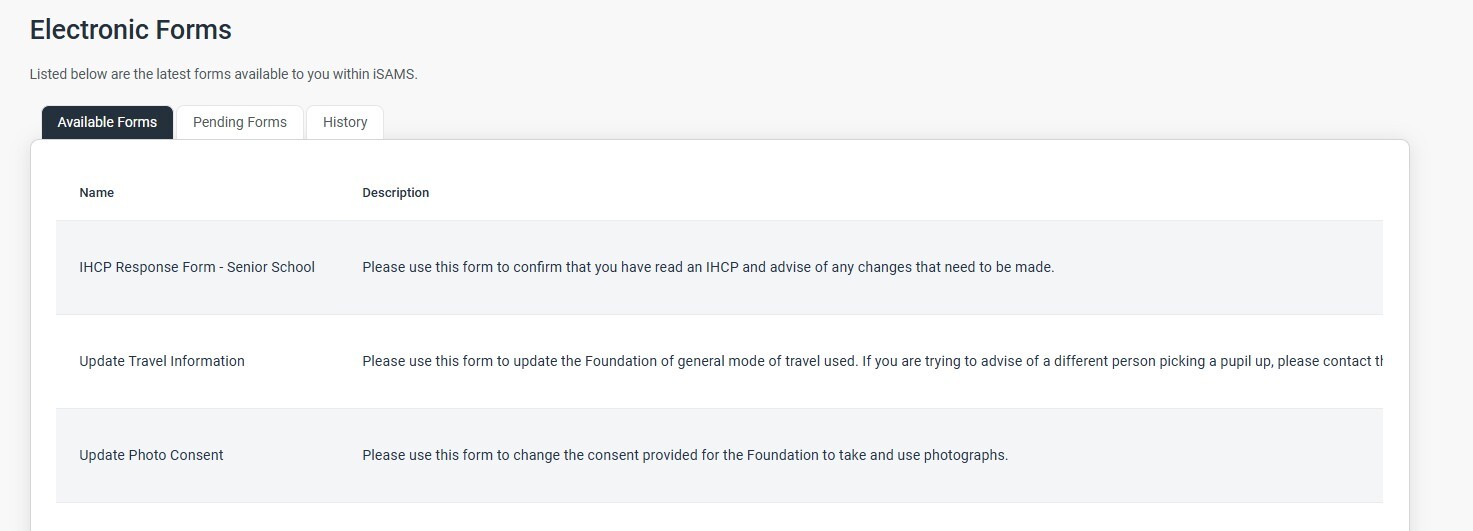Click the Name column header
1473x531 pixels.
click(x=97, y=193)
